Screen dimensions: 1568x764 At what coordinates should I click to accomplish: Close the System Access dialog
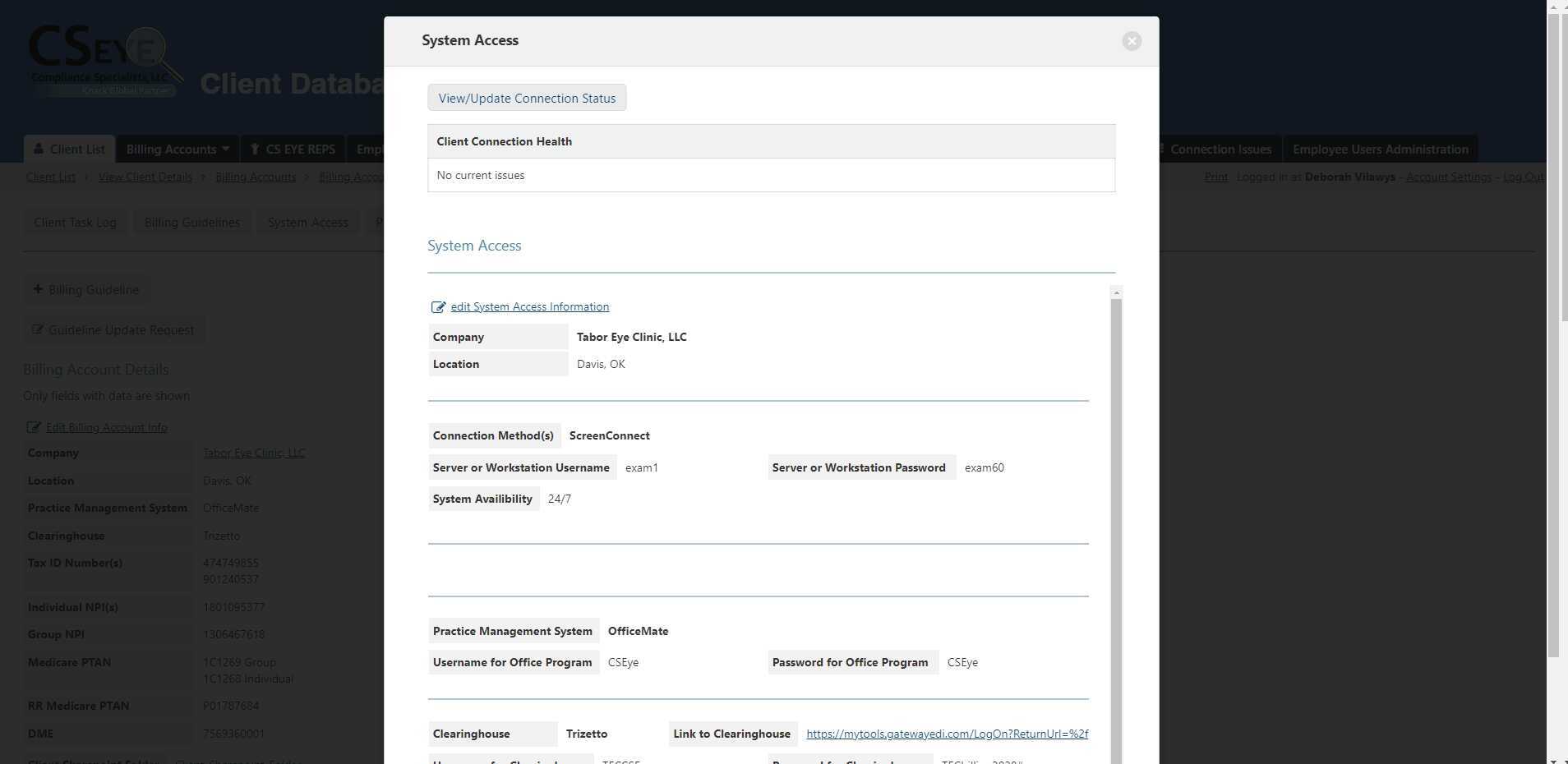1131,40
